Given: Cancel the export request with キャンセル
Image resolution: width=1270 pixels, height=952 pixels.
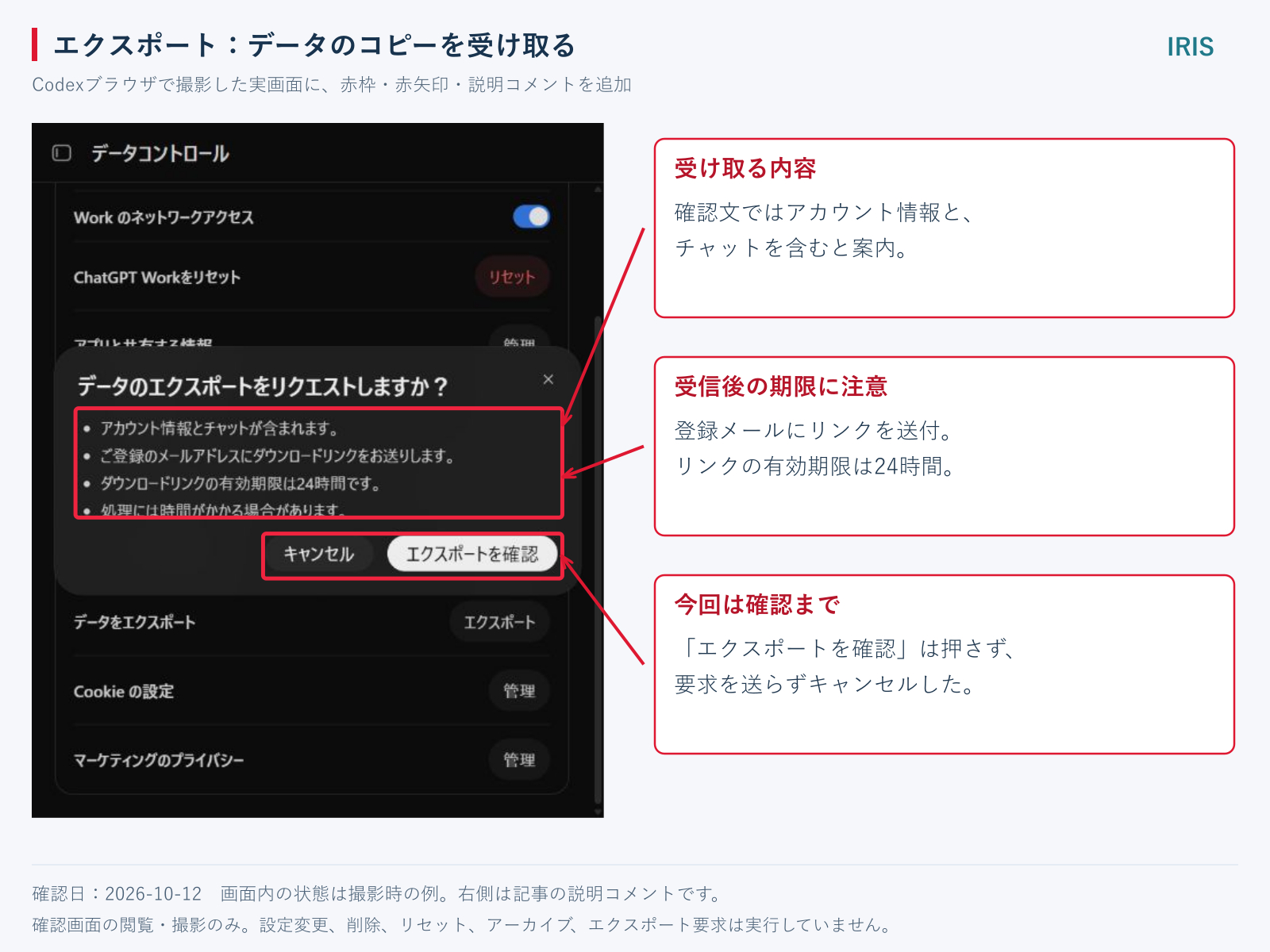Looking at the screenshot, I should [x=319, y=554].
